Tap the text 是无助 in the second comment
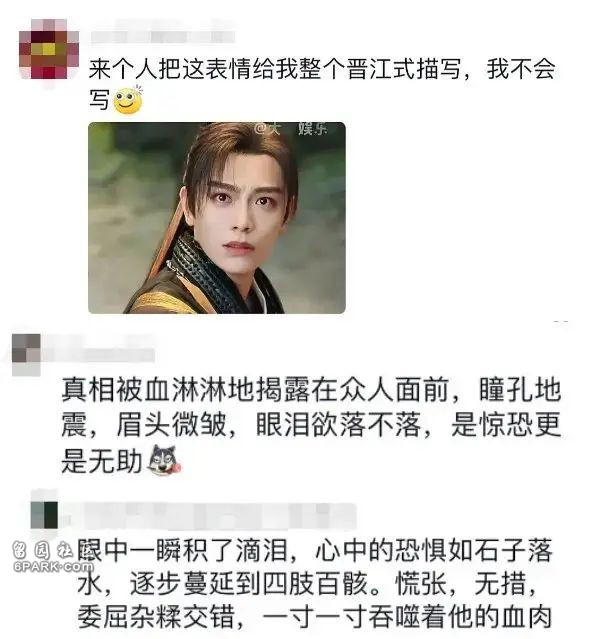This screenshot has height=639, width=600. (101, 461)
